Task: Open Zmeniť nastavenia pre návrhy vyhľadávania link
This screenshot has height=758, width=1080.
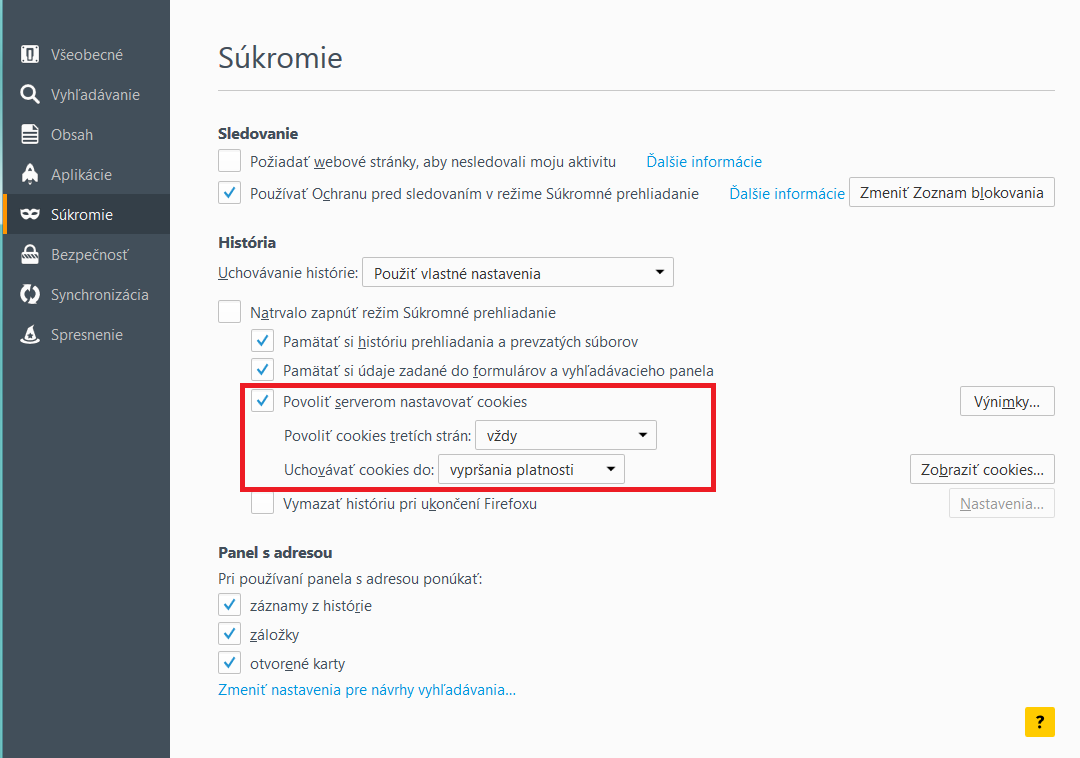Action: click(x=366, y=690)
